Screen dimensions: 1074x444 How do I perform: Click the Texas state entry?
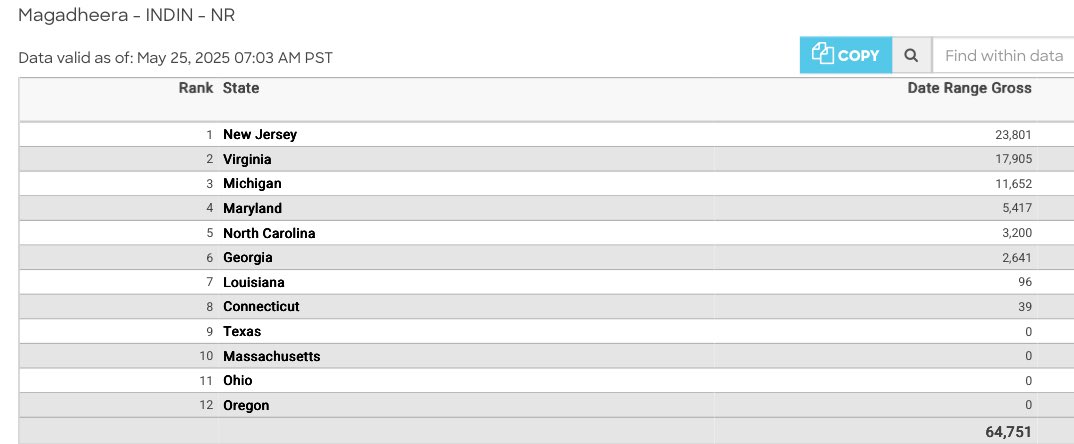[x=242, y=332]
